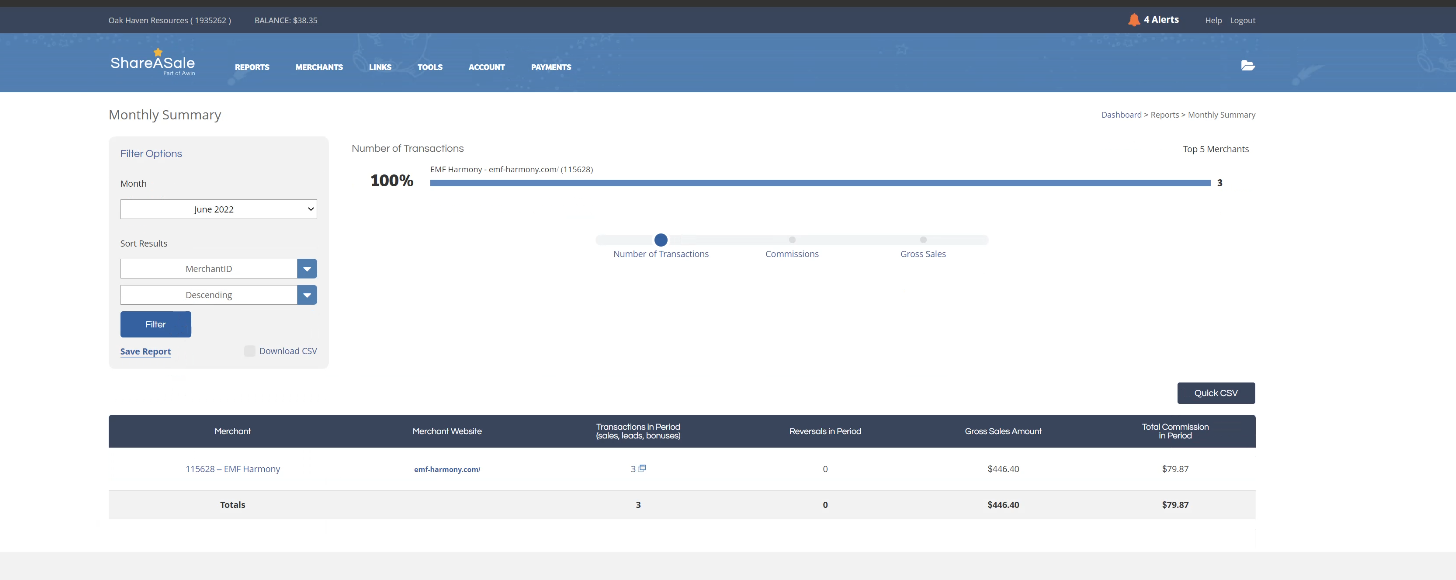Click the Logout link
Image resolution: width=1456 pixels, height=580 pixels.
[1243, 20]
